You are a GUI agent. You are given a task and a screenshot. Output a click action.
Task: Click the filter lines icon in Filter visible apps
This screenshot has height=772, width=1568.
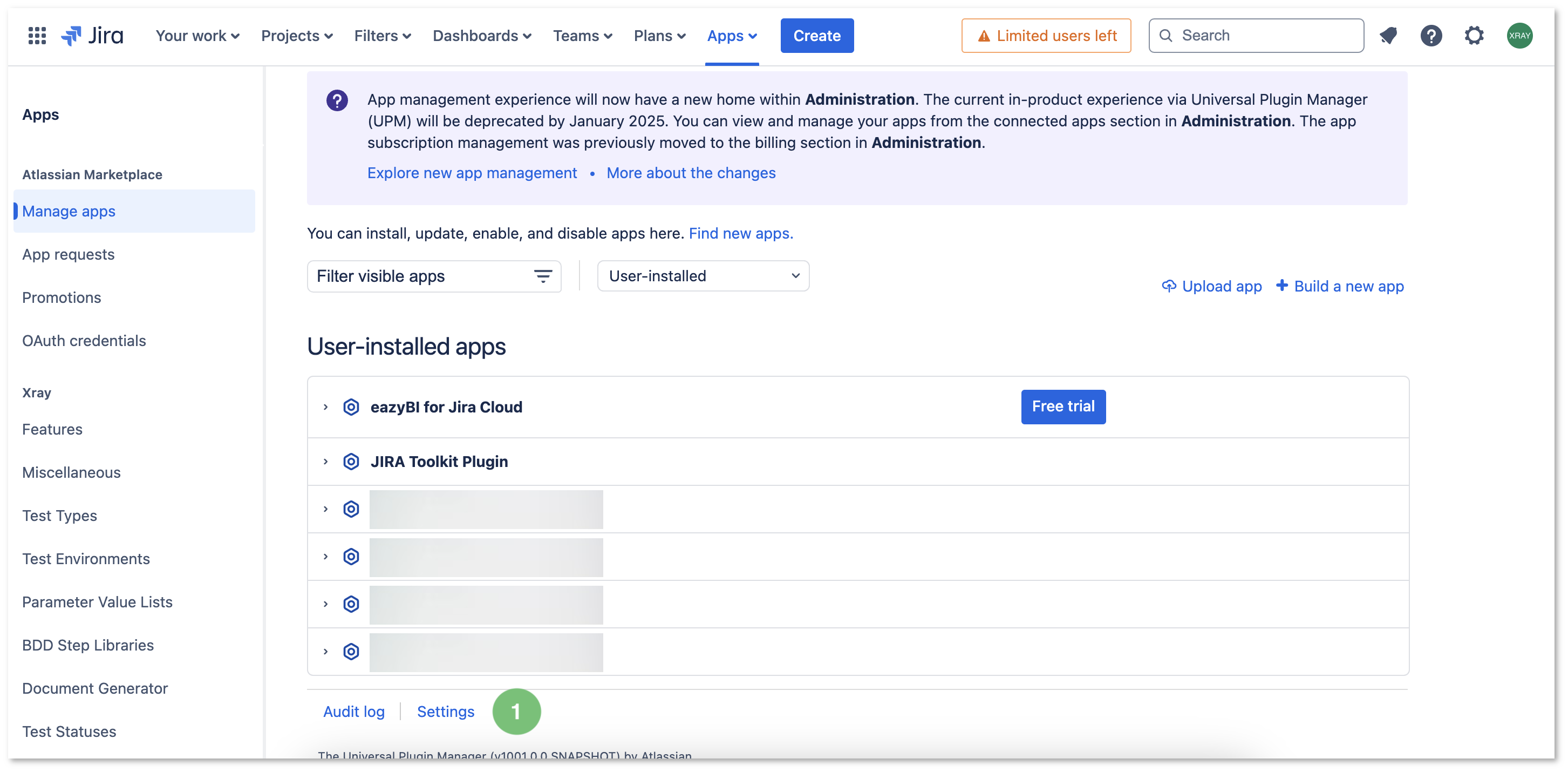pos(543,276)
